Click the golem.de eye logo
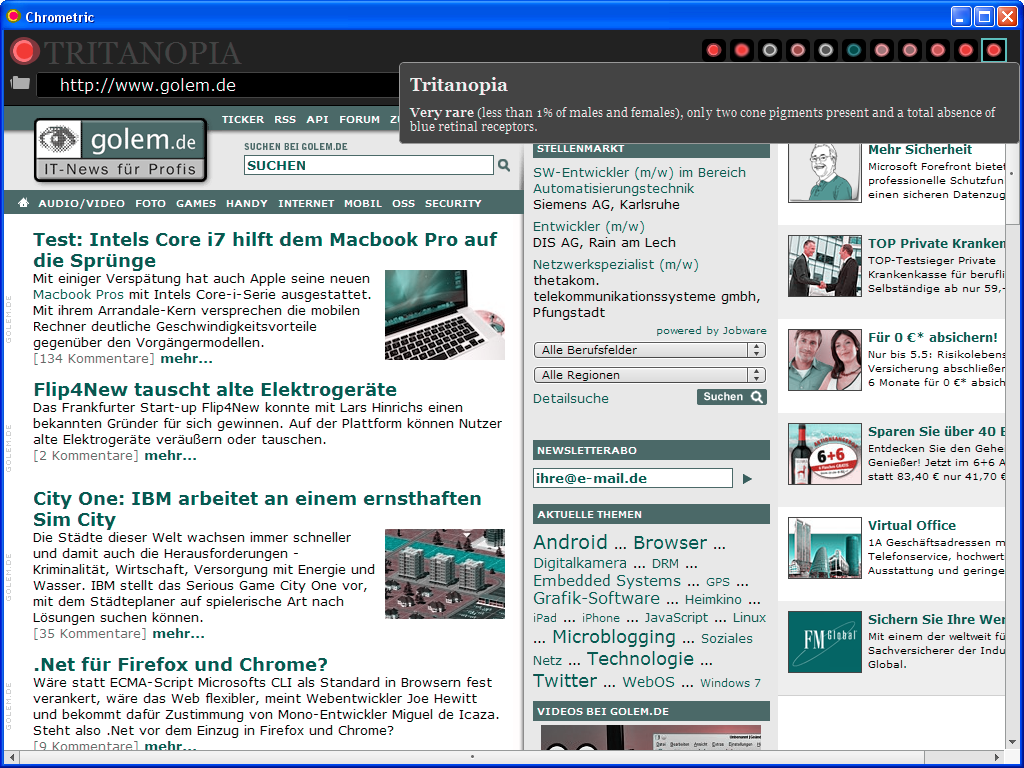The width and height of the screenshot is (1024, 768). [121, 150]
